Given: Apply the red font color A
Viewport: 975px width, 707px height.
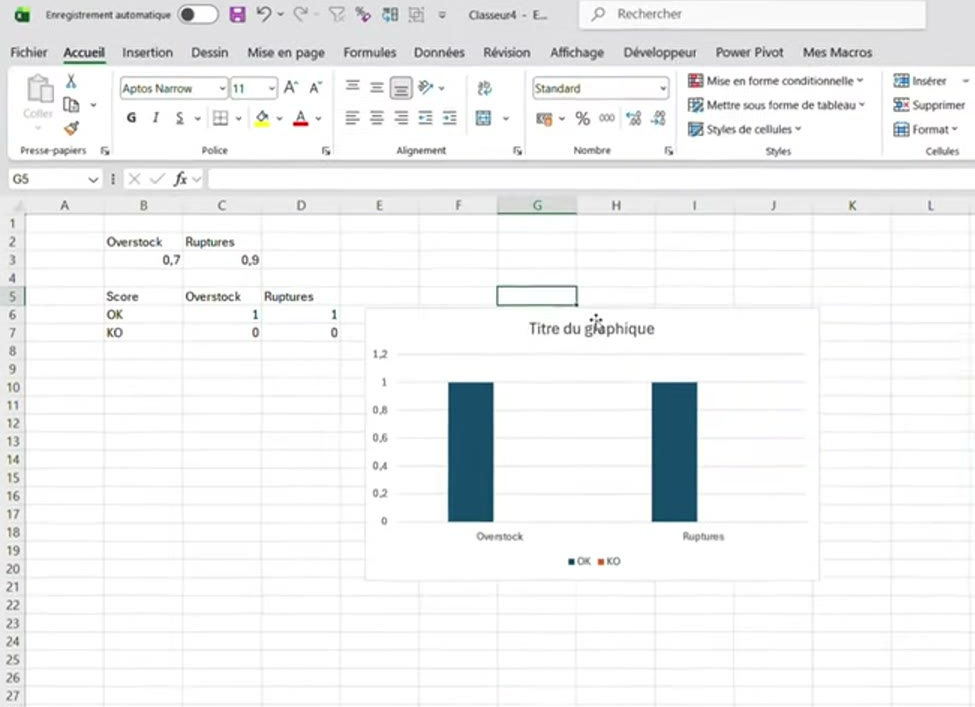Looking at the screenshot, I should (300, 118).
